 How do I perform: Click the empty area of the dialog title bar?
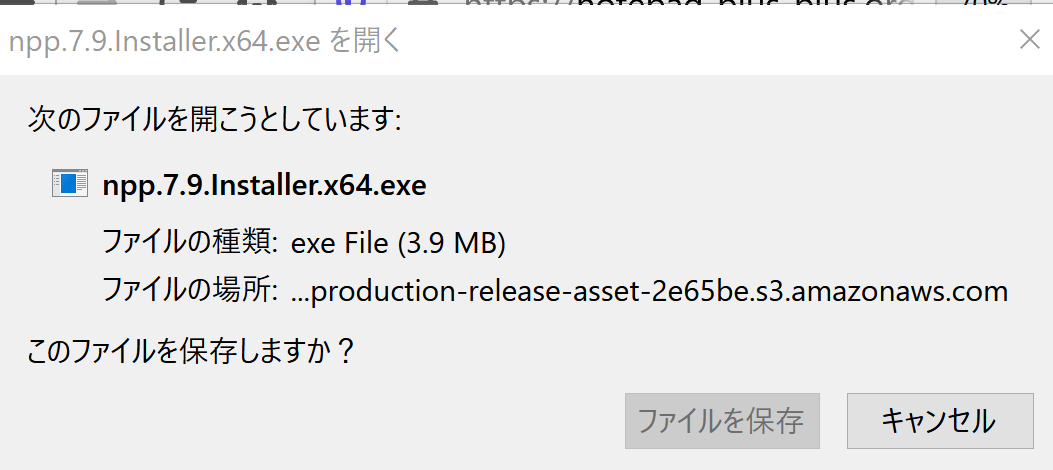pyautogui.click(x=705, y=42)
